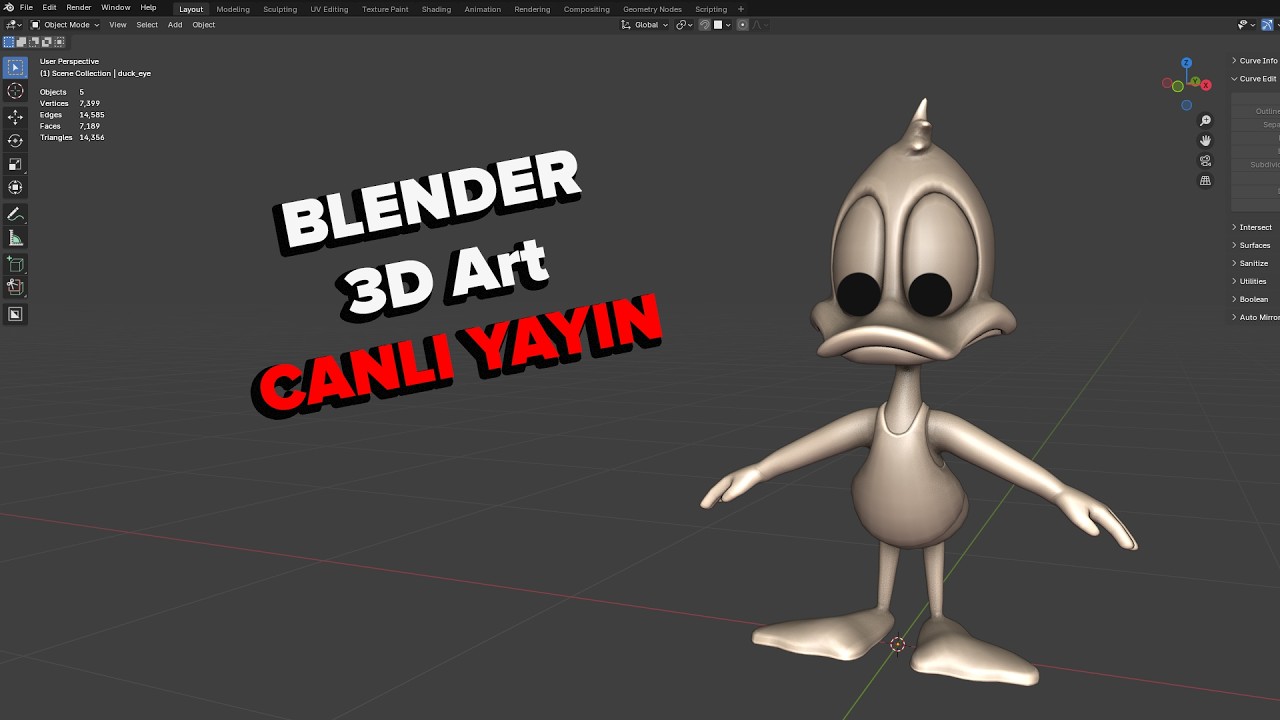
Task: Open the pivot point dropdown
Action: [x=684, y=25]
